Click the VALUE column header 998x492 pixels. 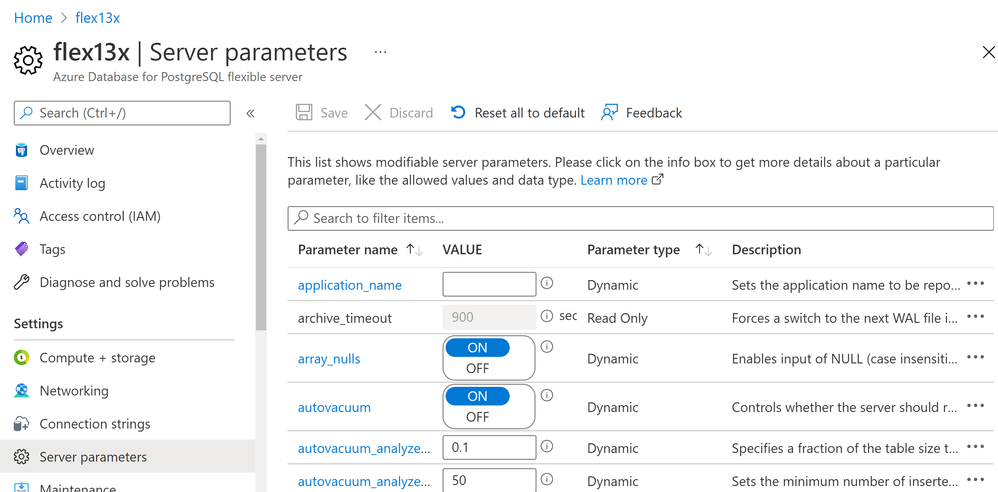[x=462, y=250]
